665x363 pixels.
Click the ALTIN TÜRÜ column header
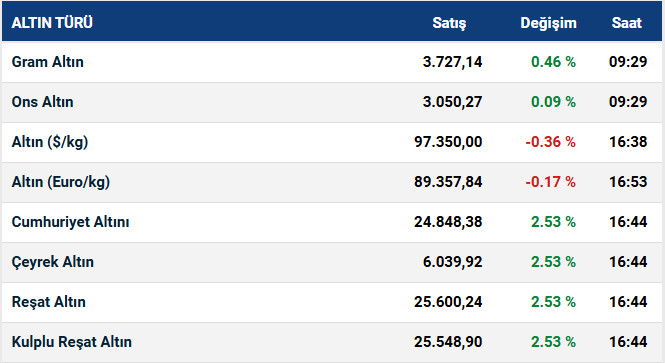52,22
